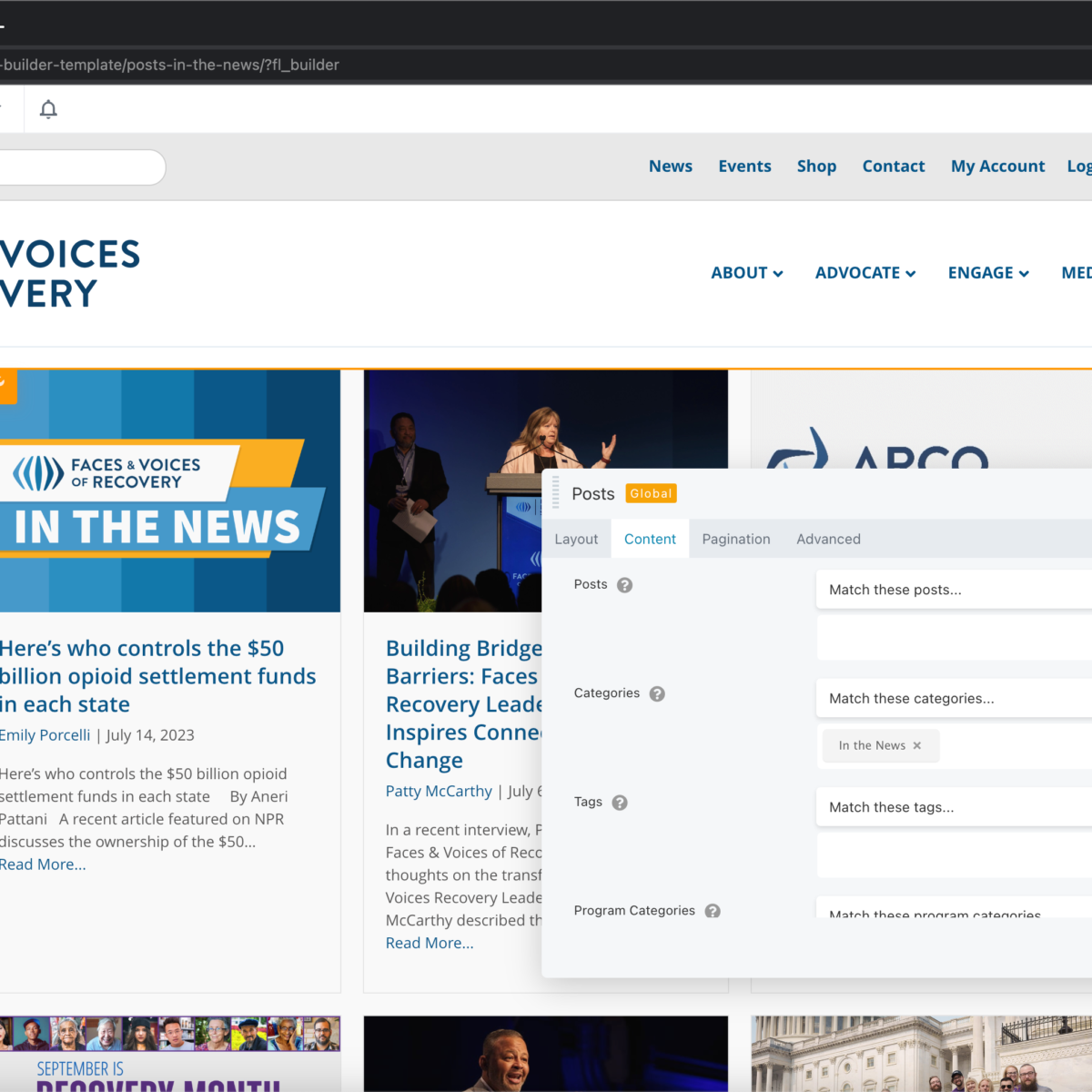The width and height of the screenshot is (1092, 1092).
Task: Open the Advanced tab
Action: click(x=828, y=540)
